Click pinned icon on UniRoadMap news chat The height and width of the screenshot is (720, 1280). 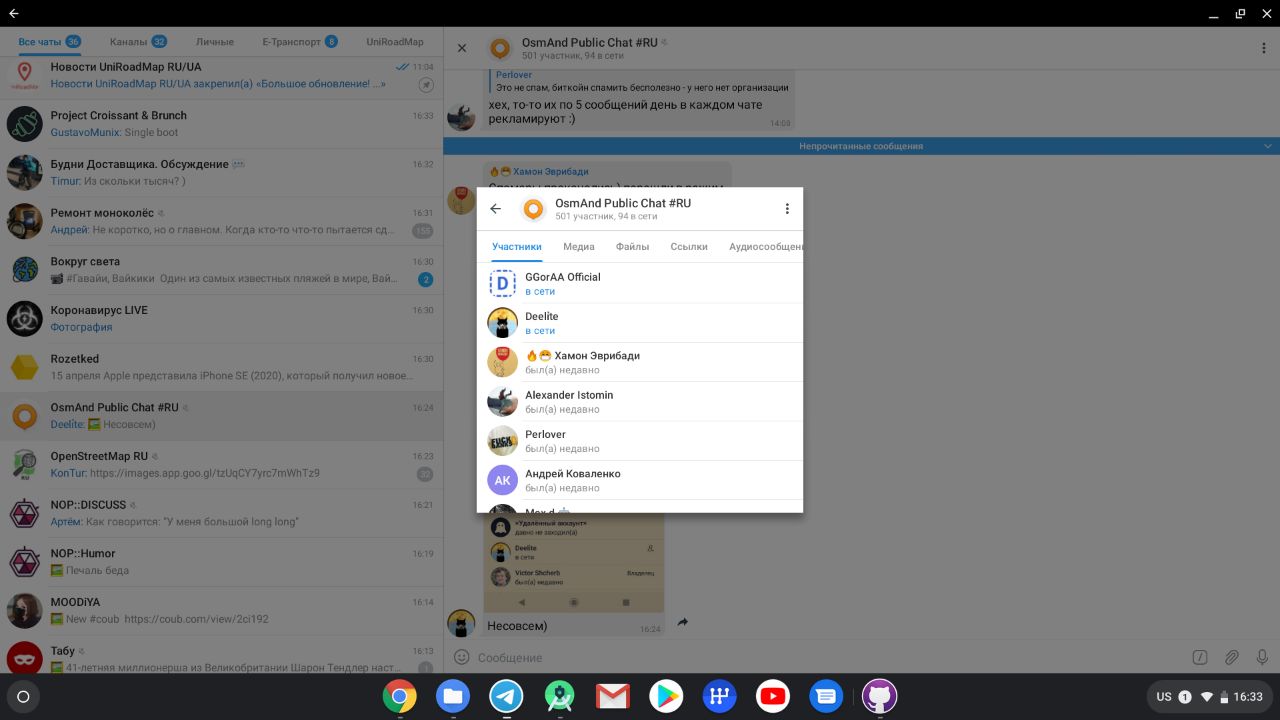coord(427,85)
